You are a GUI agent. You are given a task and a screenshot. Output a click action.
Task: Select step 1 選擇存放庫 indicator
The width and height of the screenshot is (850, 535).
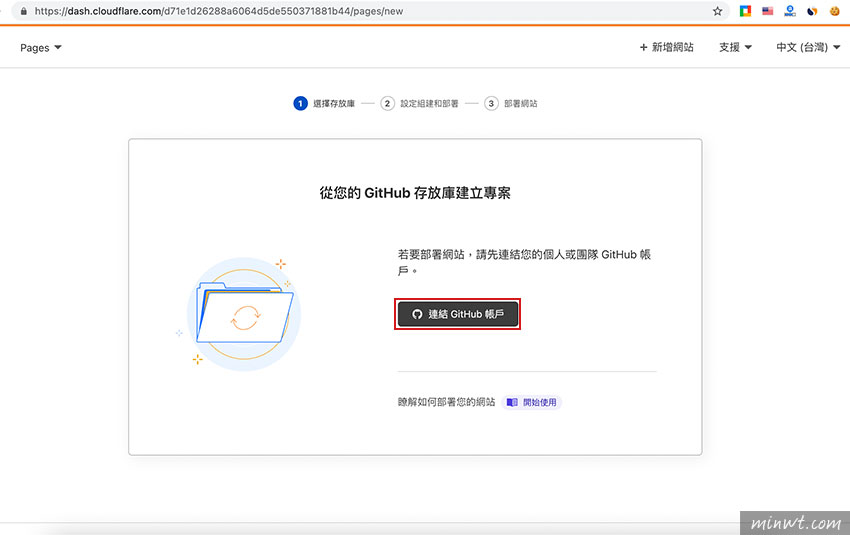click(324, 103)
